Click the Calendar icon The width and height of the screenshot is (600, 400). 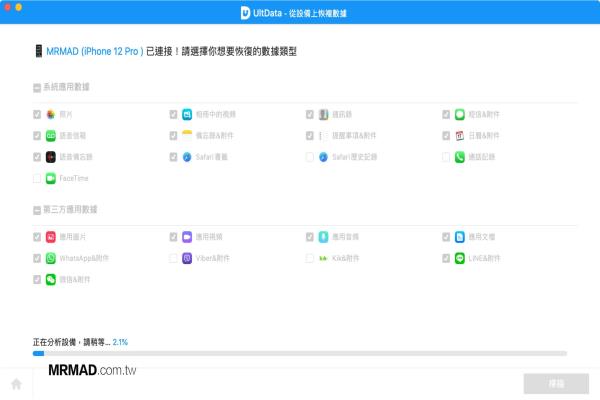click(460, 136)
